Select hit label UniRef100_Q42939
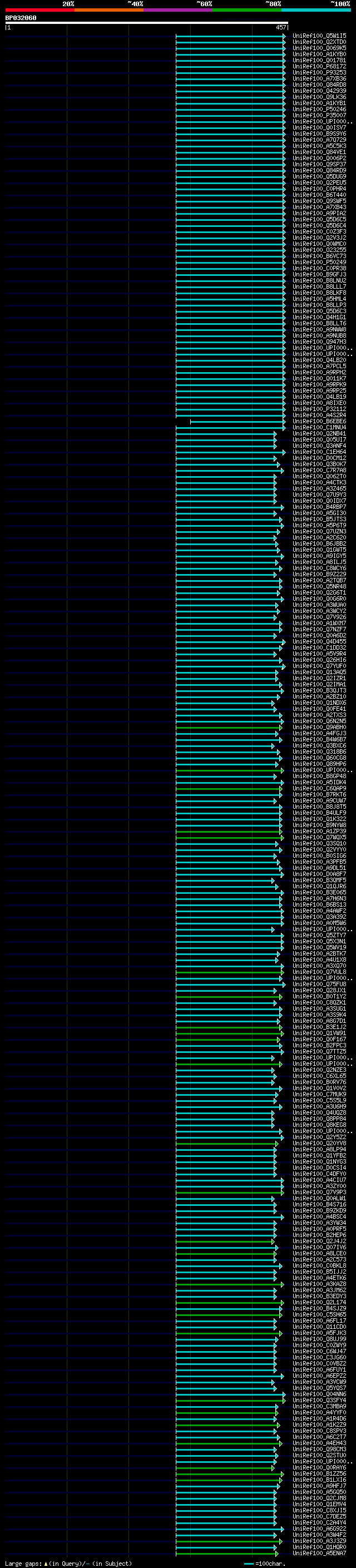 coord(319,91)
